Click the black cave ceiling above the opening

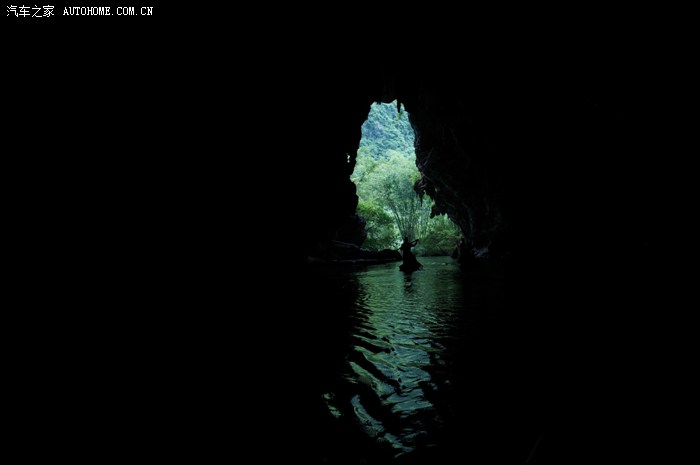coord(390,50)
